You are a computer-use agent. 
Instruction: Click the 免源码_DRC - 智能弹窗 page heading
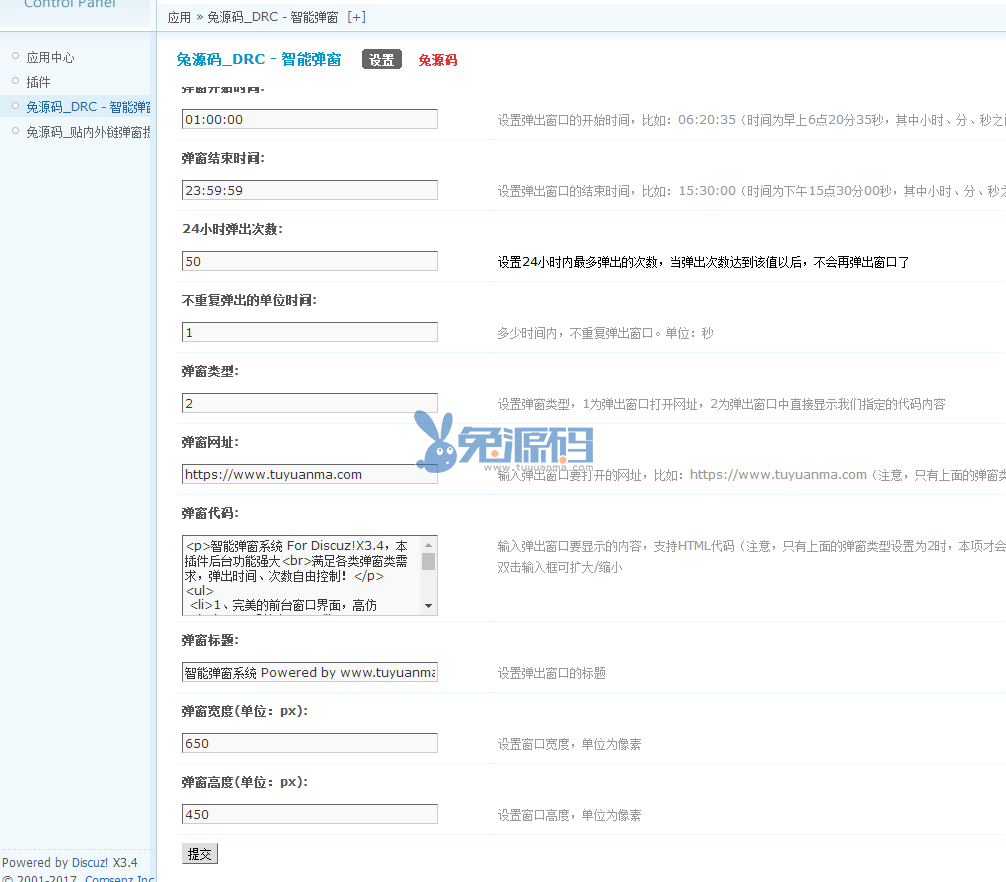[259, 60]
